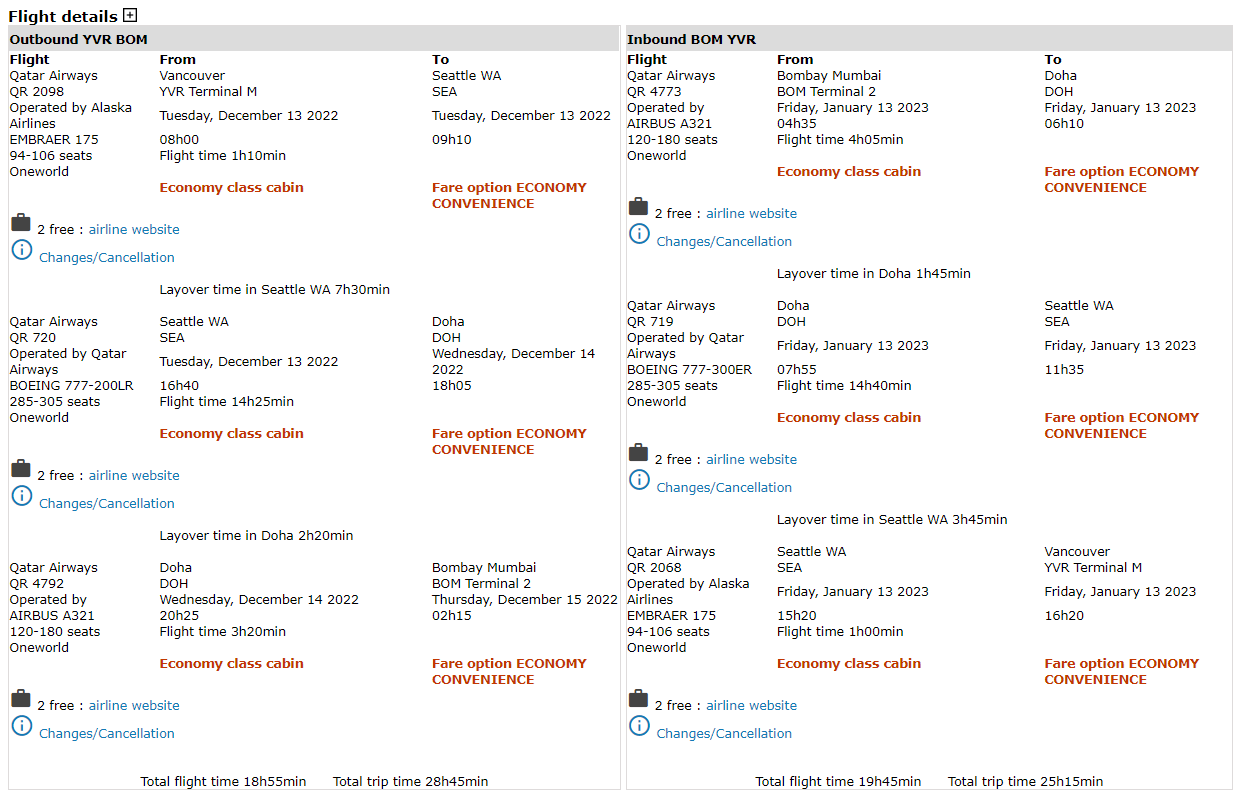This screenshot has width=1245, height=797.
Task: Click the baggage icon for flight QR 2098
Action: [x=21, y=223]
